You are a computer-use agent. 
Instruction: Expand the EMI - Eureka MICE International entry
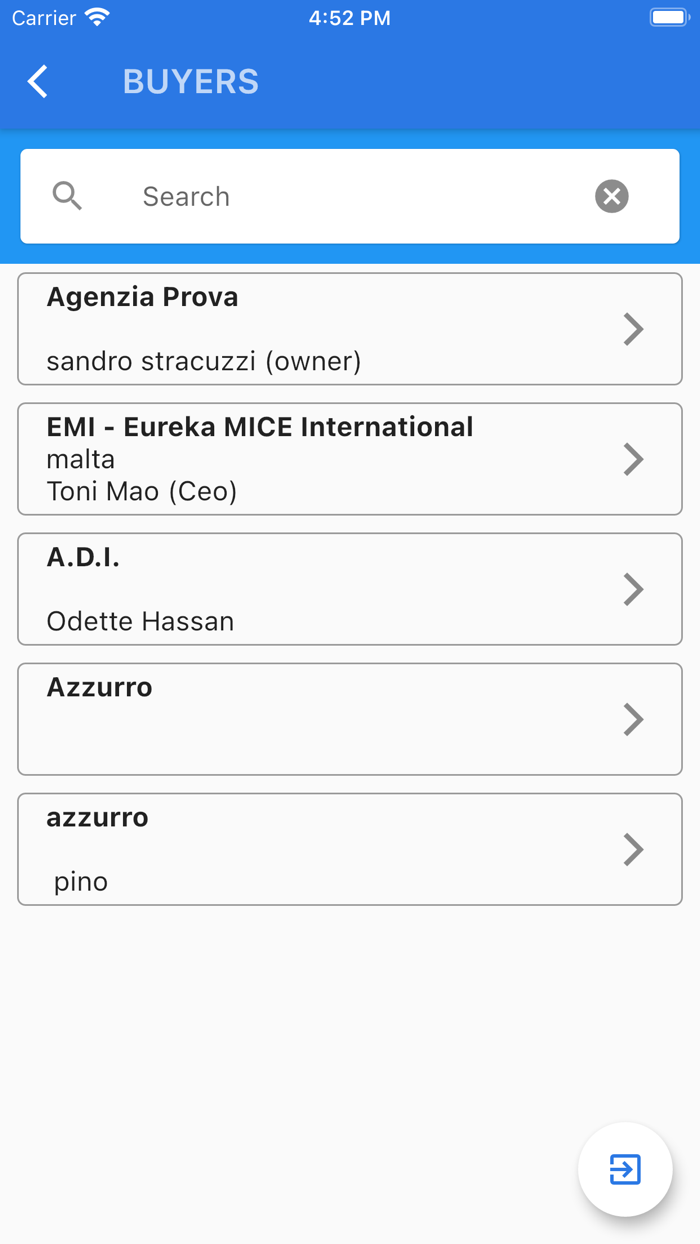click(633, 459)
